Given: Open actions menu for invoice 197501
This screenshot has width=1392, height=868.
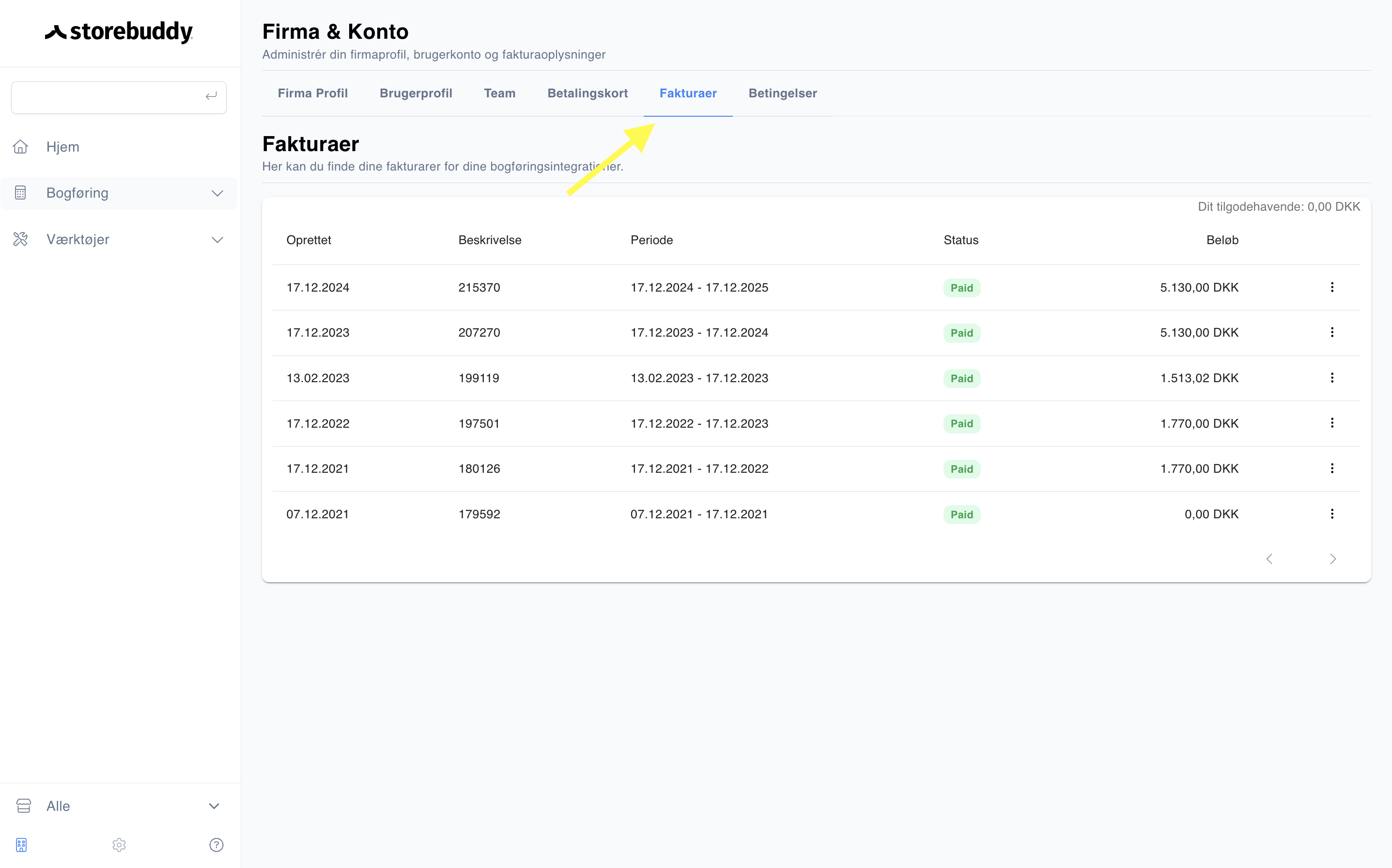Looking at the screenshot, I should pos(1332,423).
